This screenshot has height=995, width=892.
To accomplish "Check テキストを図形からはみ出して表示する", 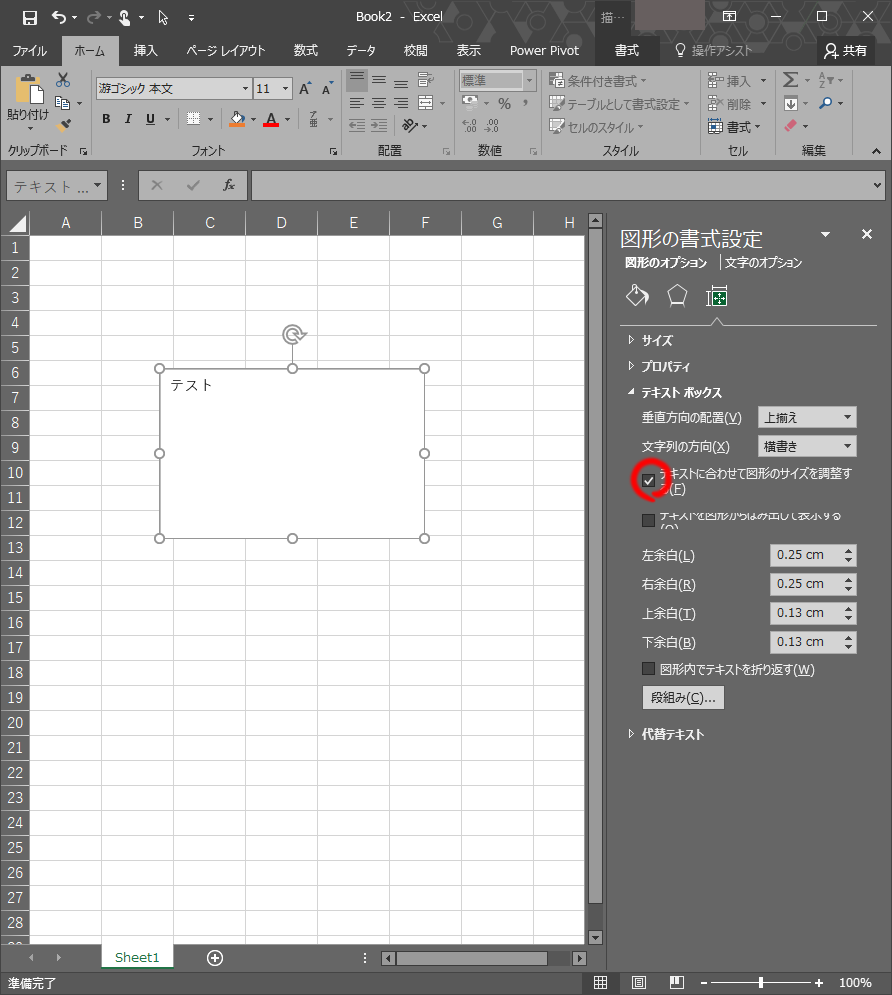I will pos(648,518).
